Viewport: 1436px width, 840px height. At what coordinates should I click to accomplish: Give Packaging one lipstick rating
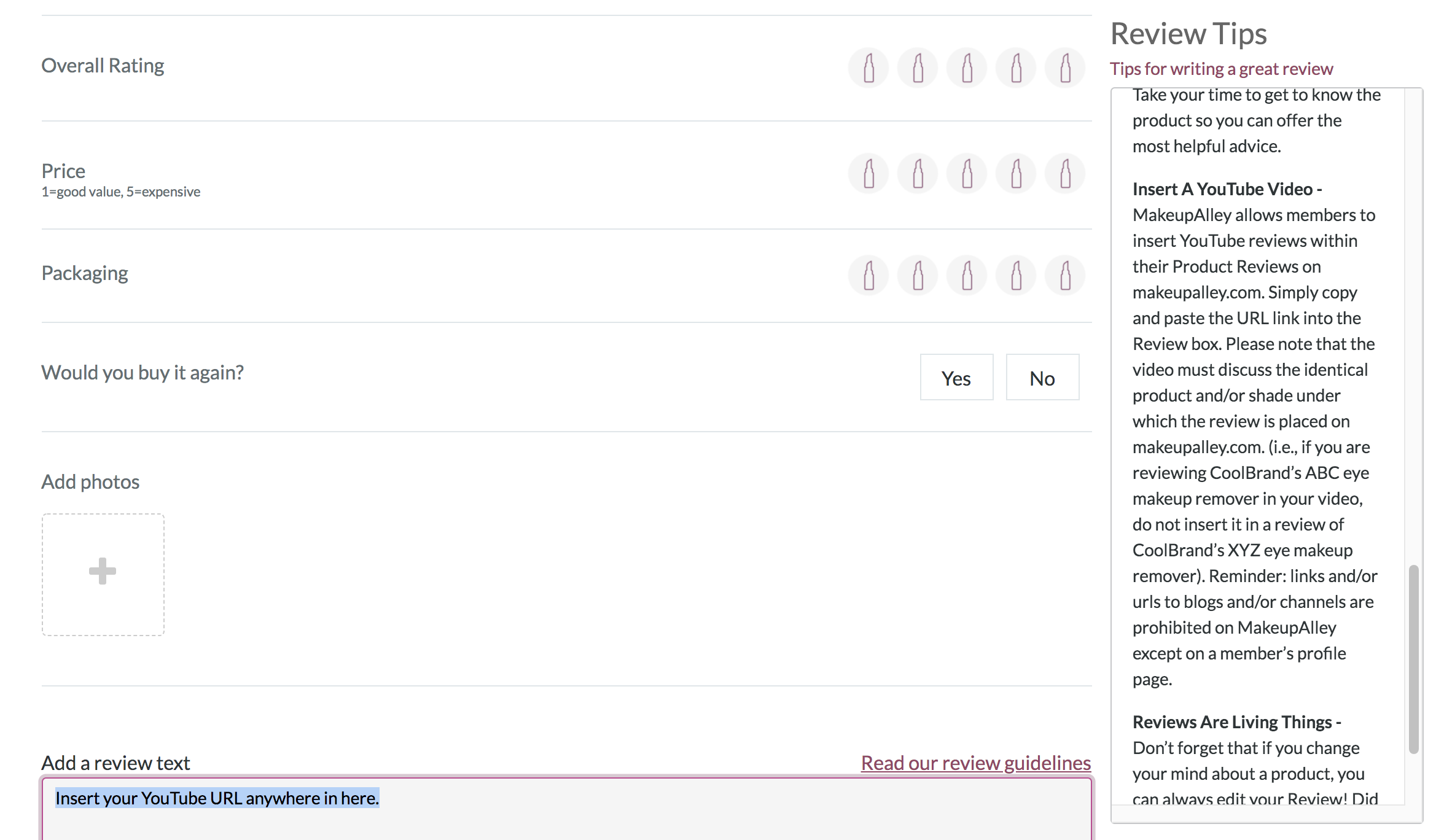coord(868,275)
